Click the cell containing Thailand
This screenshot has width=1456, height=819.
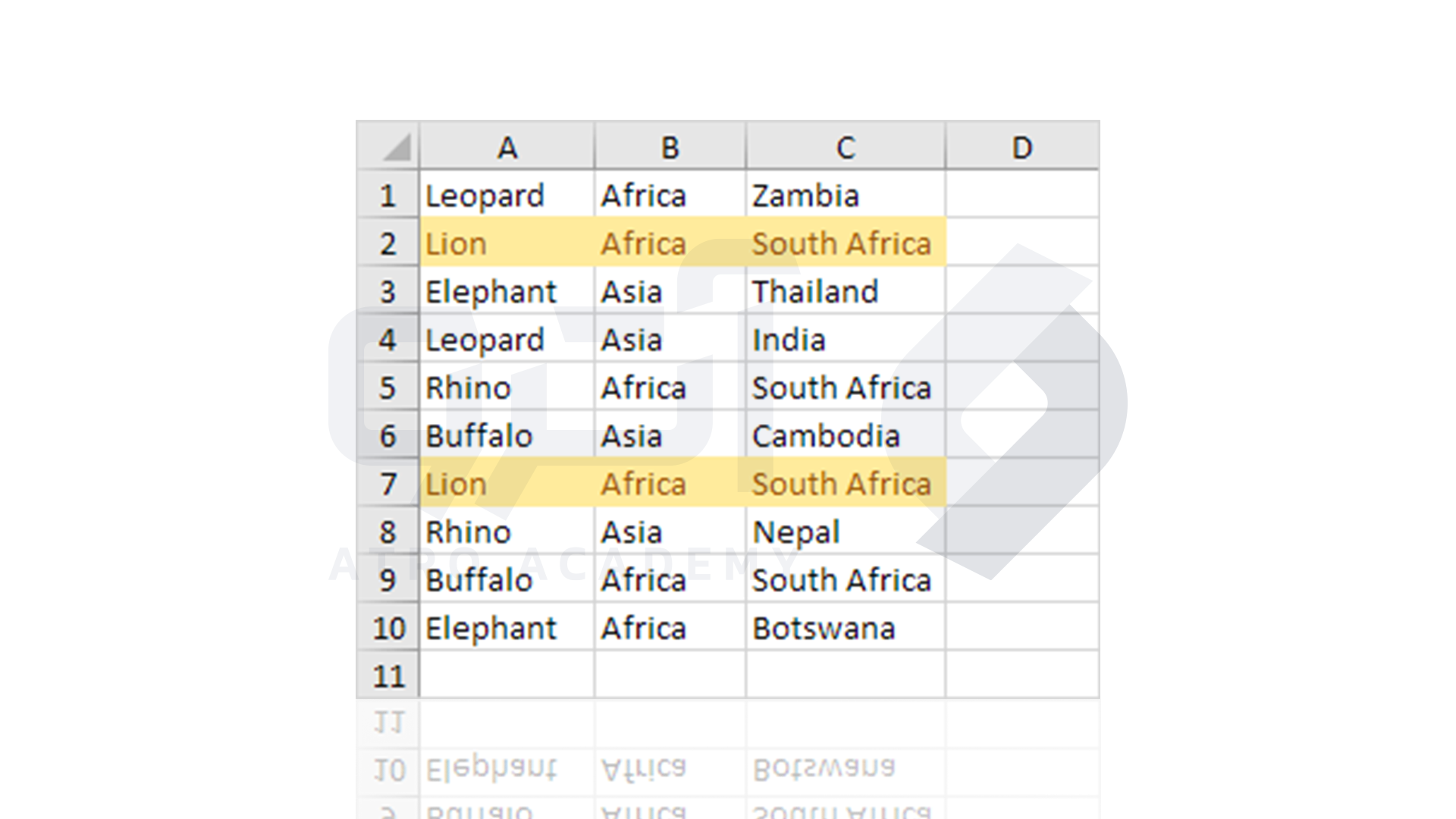point(846,290)
